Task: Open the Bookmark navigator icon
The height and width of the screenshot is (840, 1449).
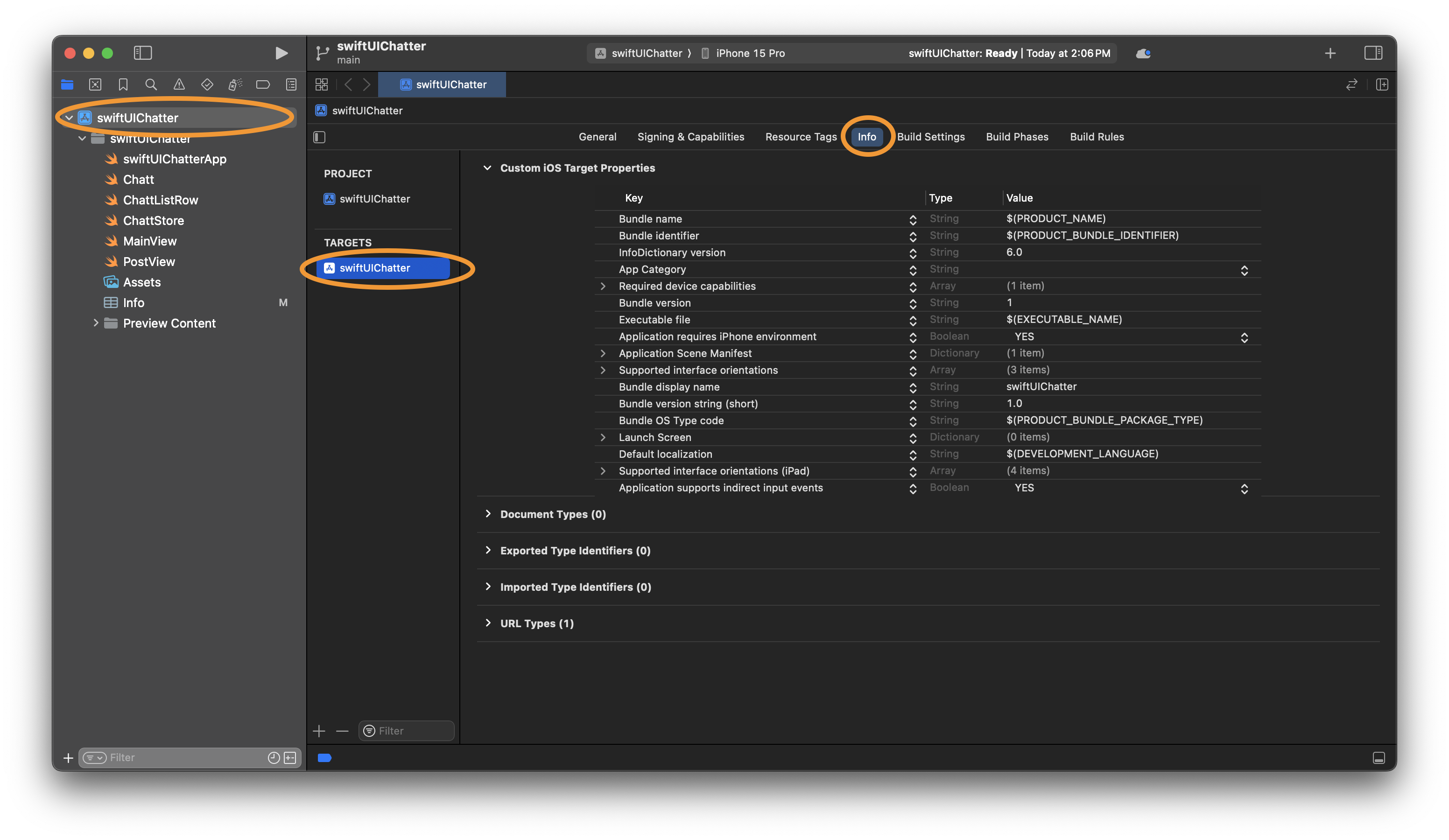Action: [x=123, y=84]
